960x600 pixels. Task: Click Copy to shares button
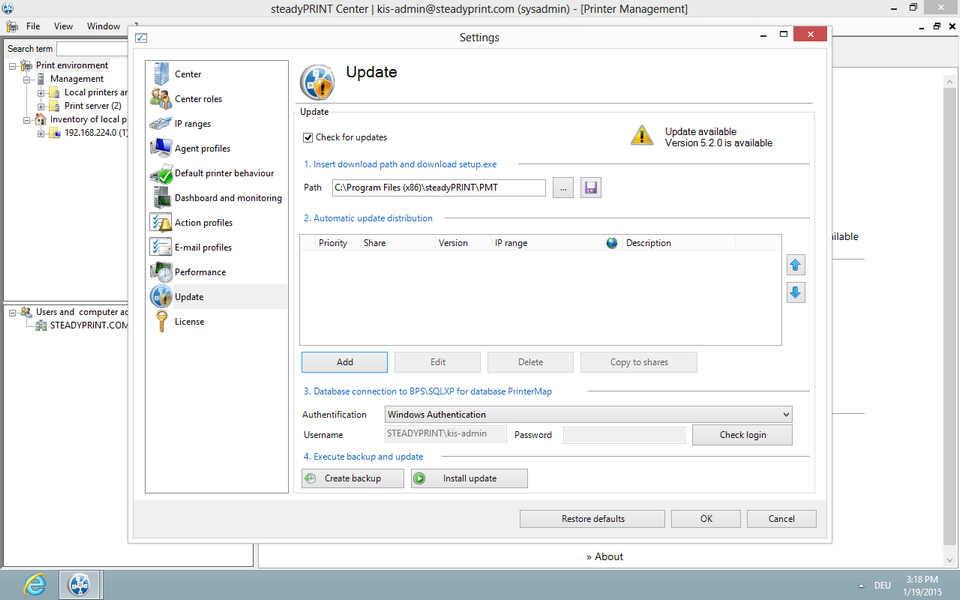(x=639, y=362)
